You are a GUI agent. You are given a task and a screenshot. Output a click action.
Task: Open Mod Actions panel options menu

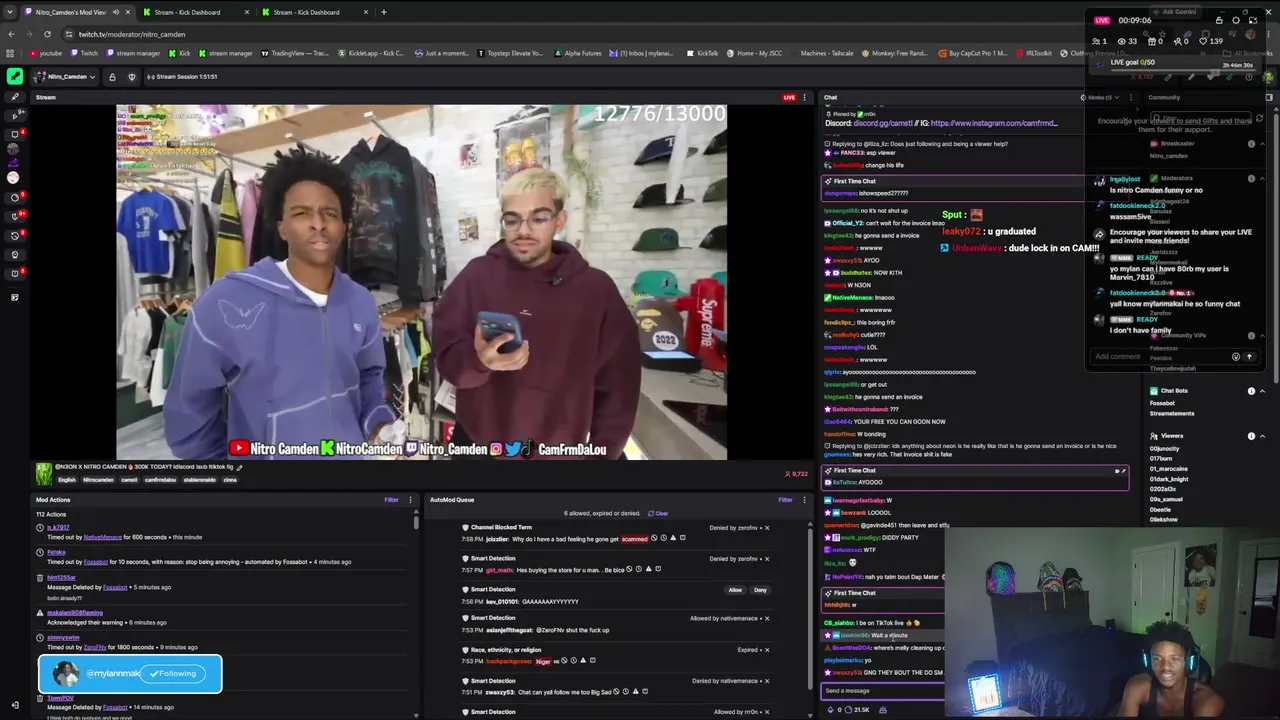(x=412, y=500)
